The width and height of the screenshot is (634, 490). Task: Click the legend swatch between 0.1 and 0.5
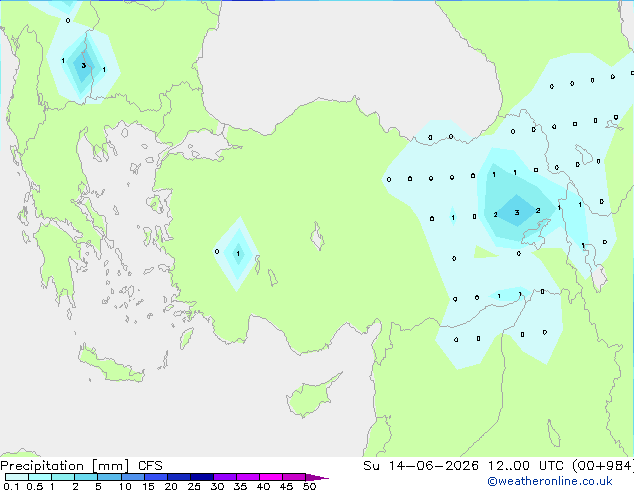[x=17, y=477]
